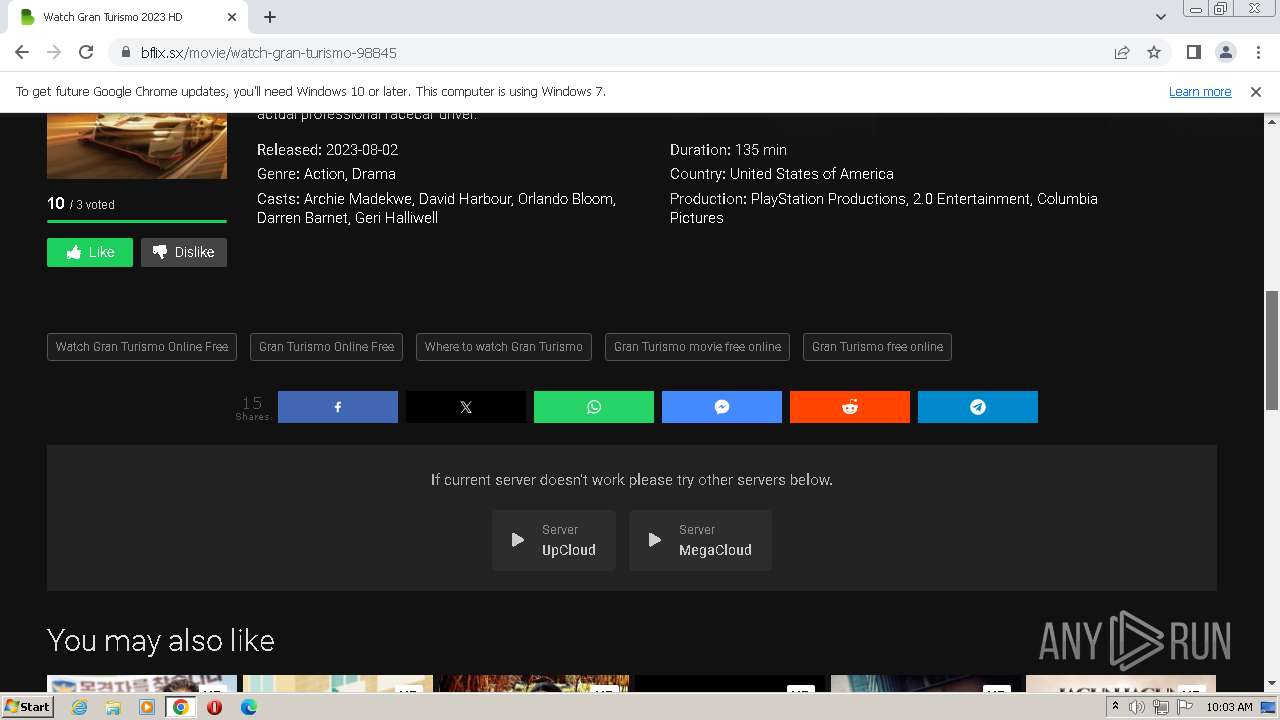Image resolution: width=1280 pixels, height=720 pixels.
Task: Go back to previous page
Action: tap(22, 52)
